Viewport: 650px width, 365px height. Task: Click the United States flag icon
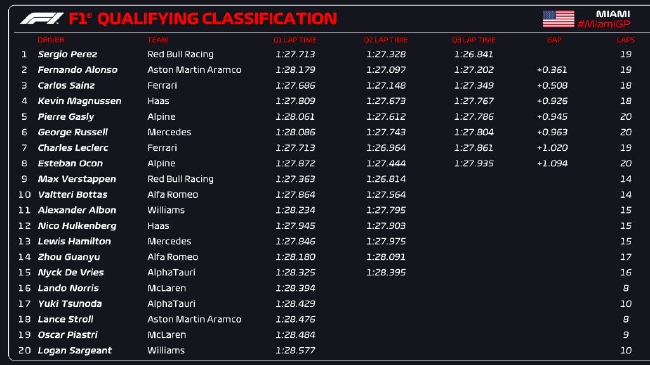click(558, 19)
